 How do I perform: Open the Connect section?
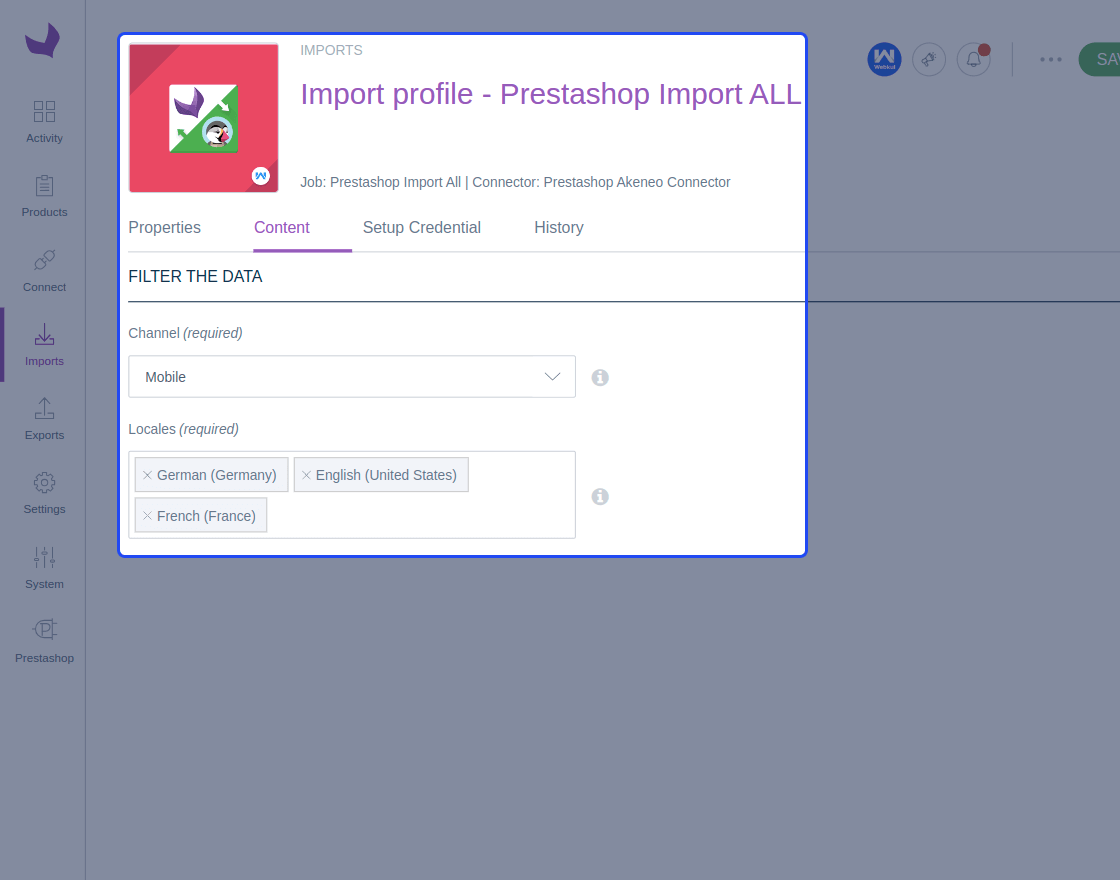point(44,271)
